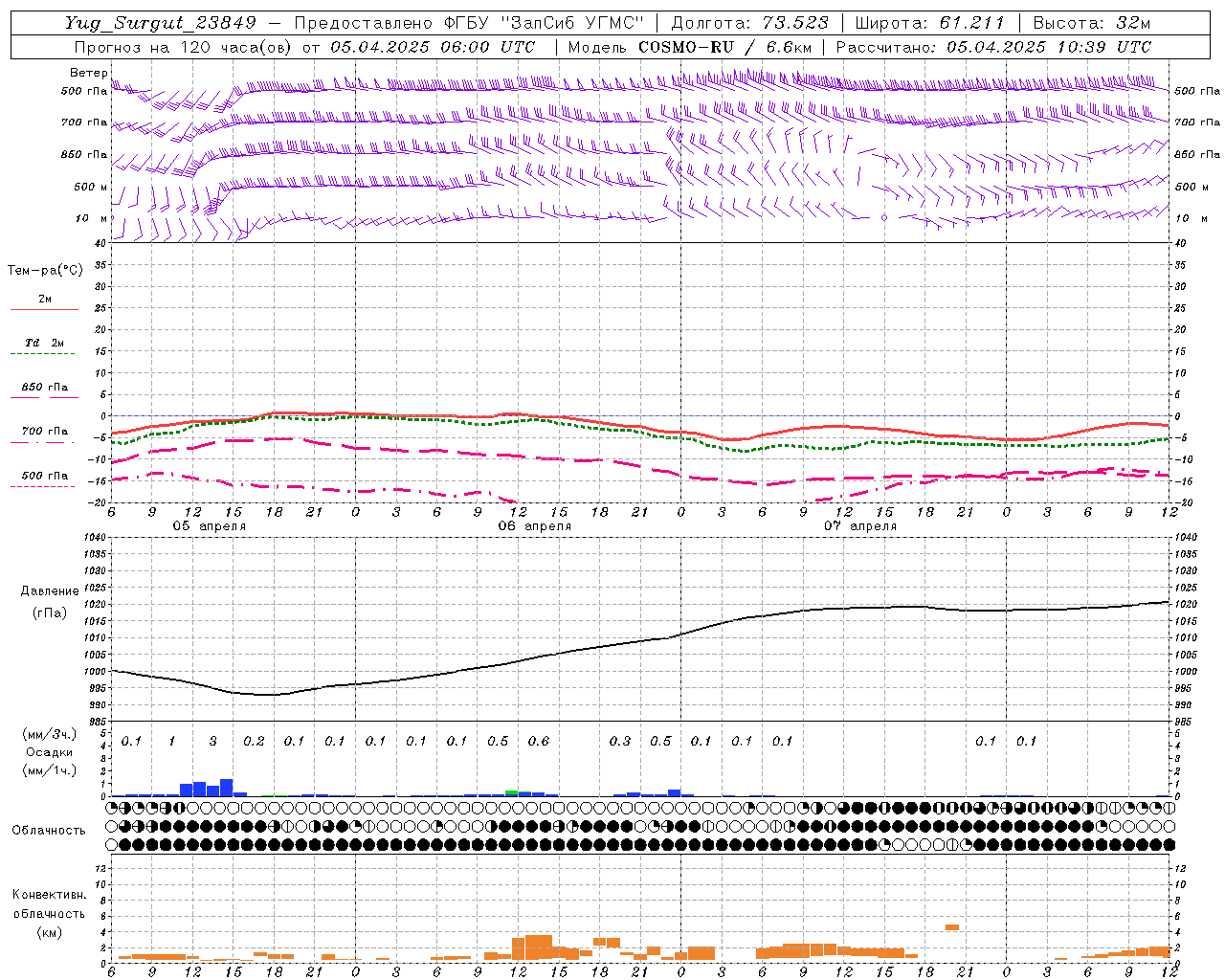This screenshot has height=980, width=1225.
Task: Click the forecast start time 05.04.2025 06:00 UTC
Action: [x=433, y=47]
